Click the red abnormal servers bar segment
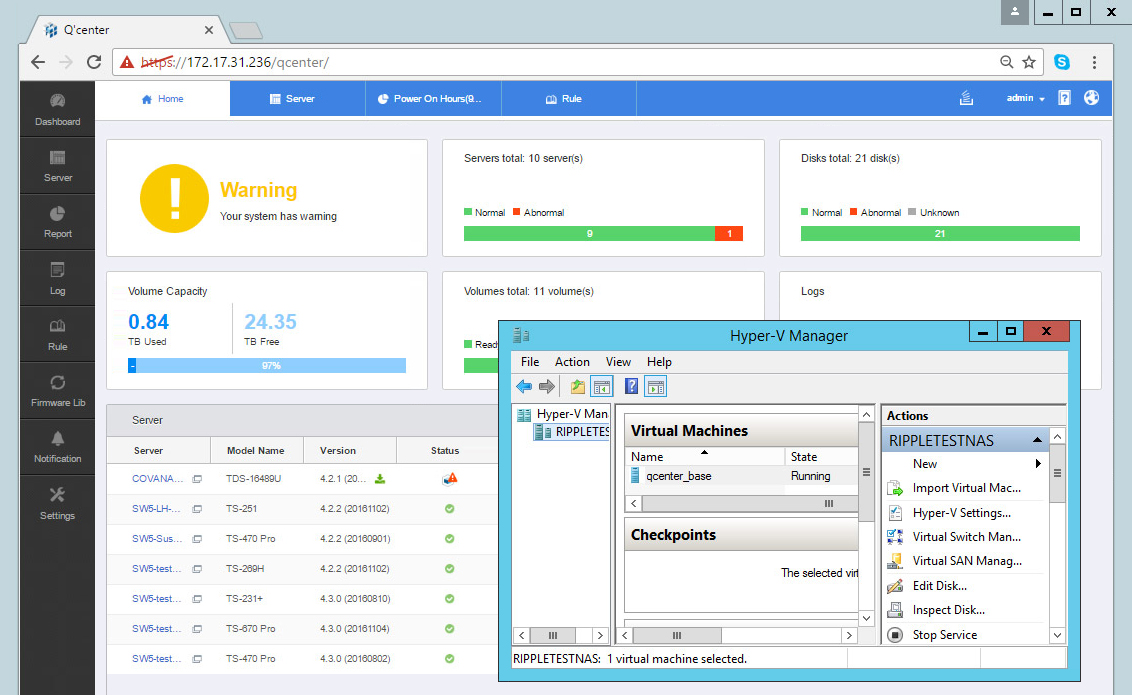 pyautogui.click(x=729, y=234)
